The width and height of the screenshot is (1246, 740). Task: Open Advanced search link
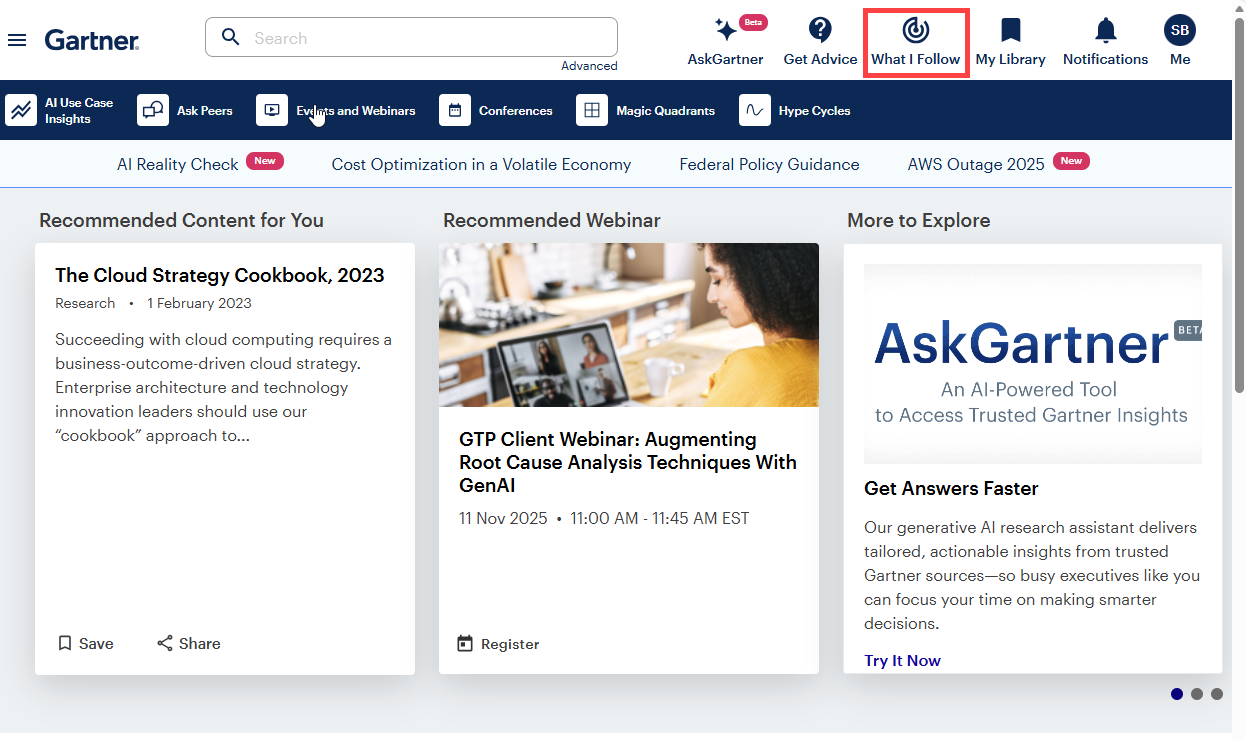[589, 66]
